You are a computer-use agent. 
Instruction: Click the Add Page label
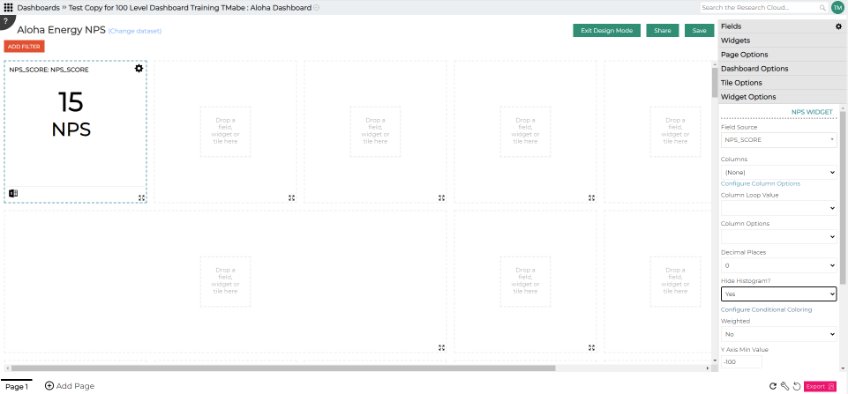[75, 386]
